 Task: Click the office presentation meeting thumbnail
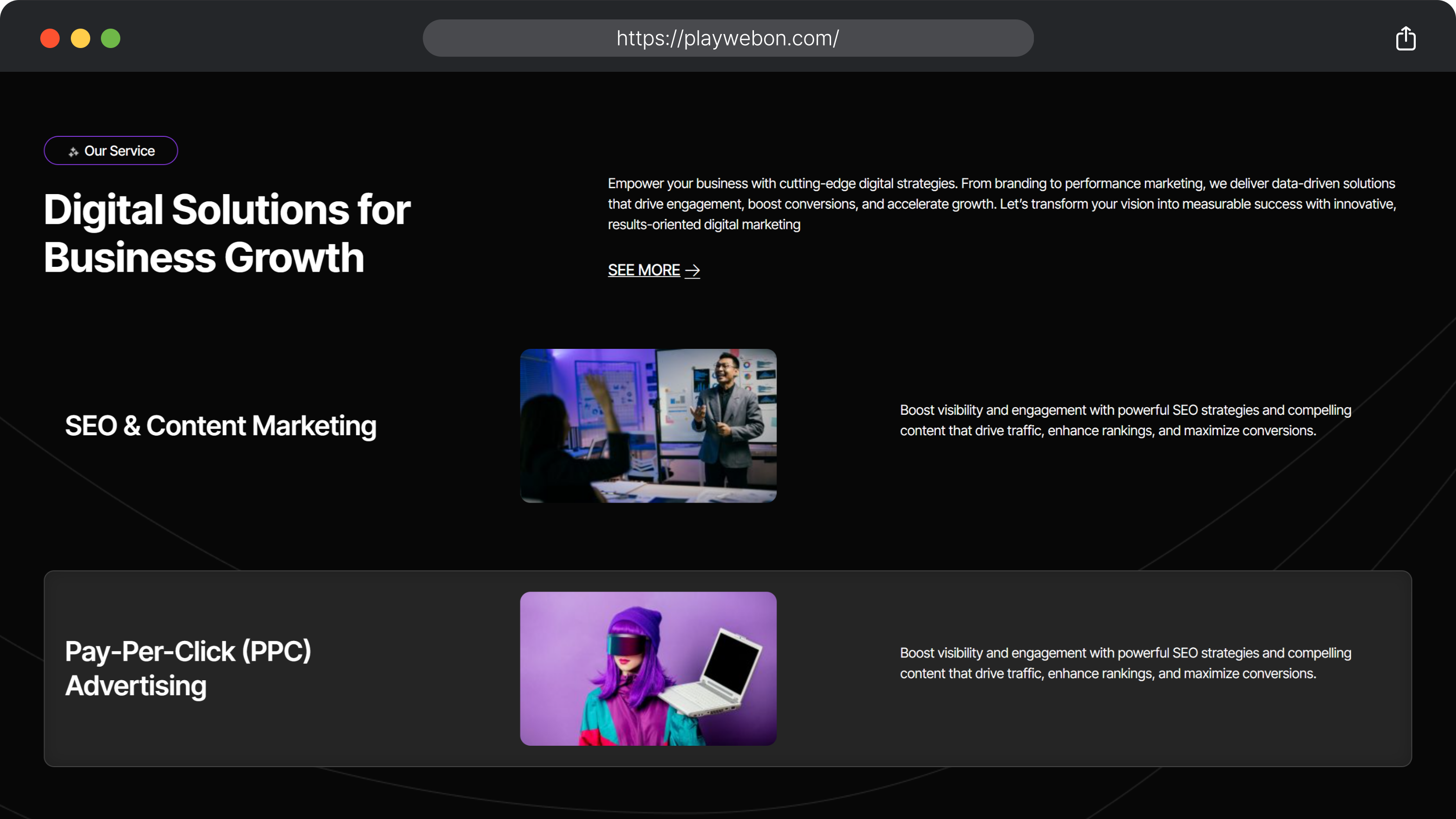648,426
